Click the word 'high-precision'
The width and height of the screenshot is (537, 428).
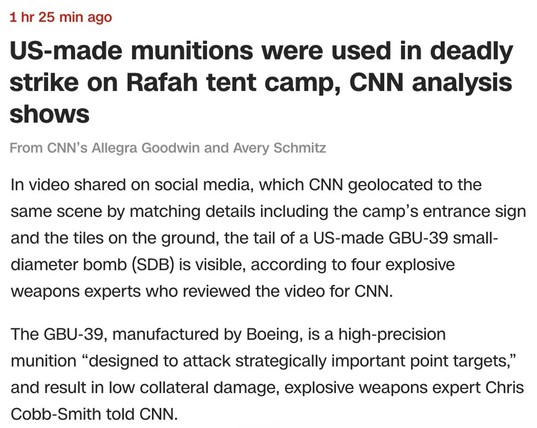392,335
